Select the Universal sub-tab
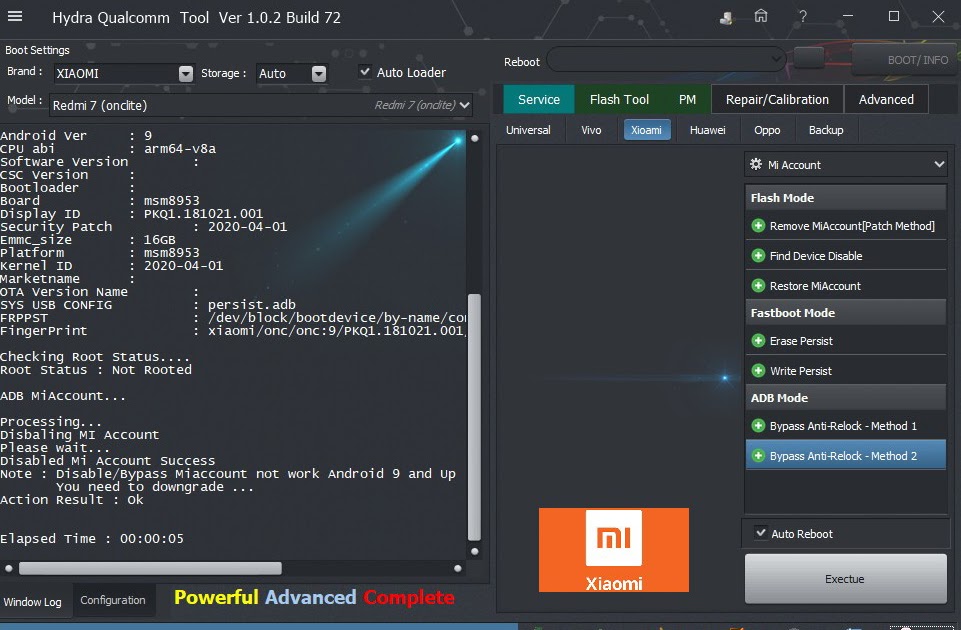The image size is (961, 630). point(528,130)
